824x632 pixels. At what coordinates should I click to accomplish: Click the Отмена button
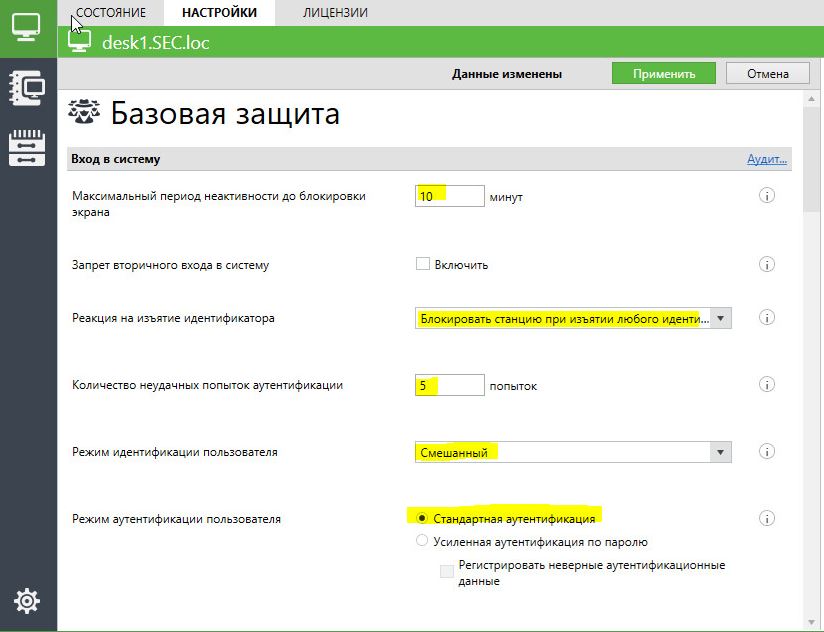point(768,74)
